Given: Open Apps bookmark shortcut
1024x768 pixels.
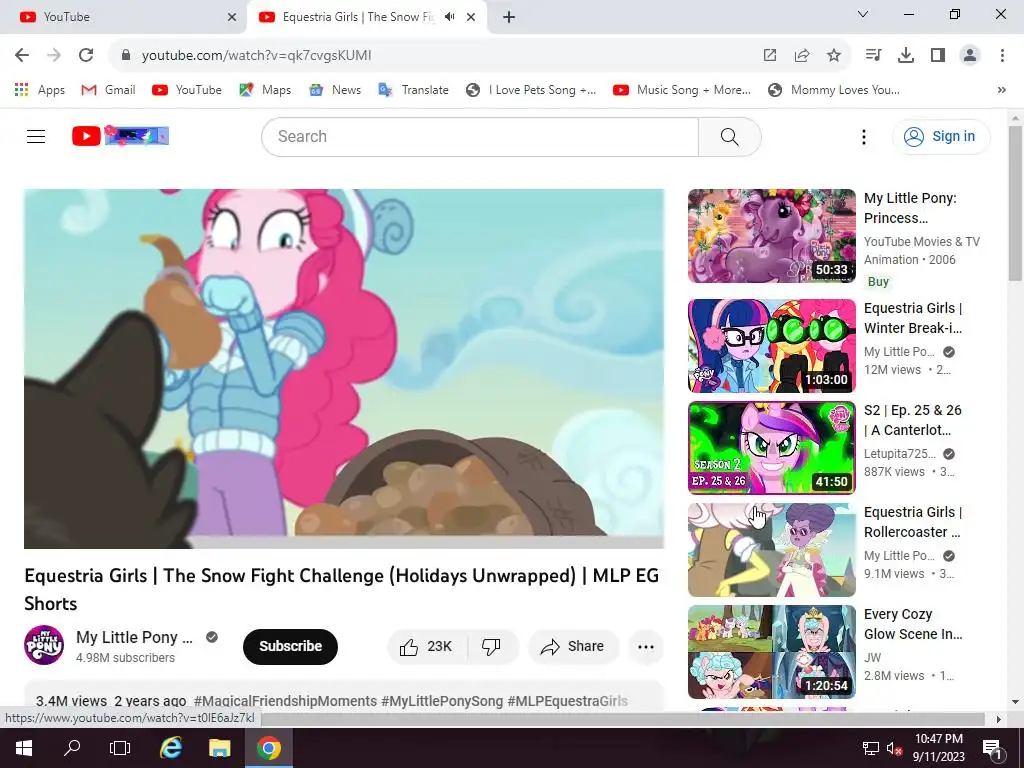Looking at the screenshot, I should [40, 90].
